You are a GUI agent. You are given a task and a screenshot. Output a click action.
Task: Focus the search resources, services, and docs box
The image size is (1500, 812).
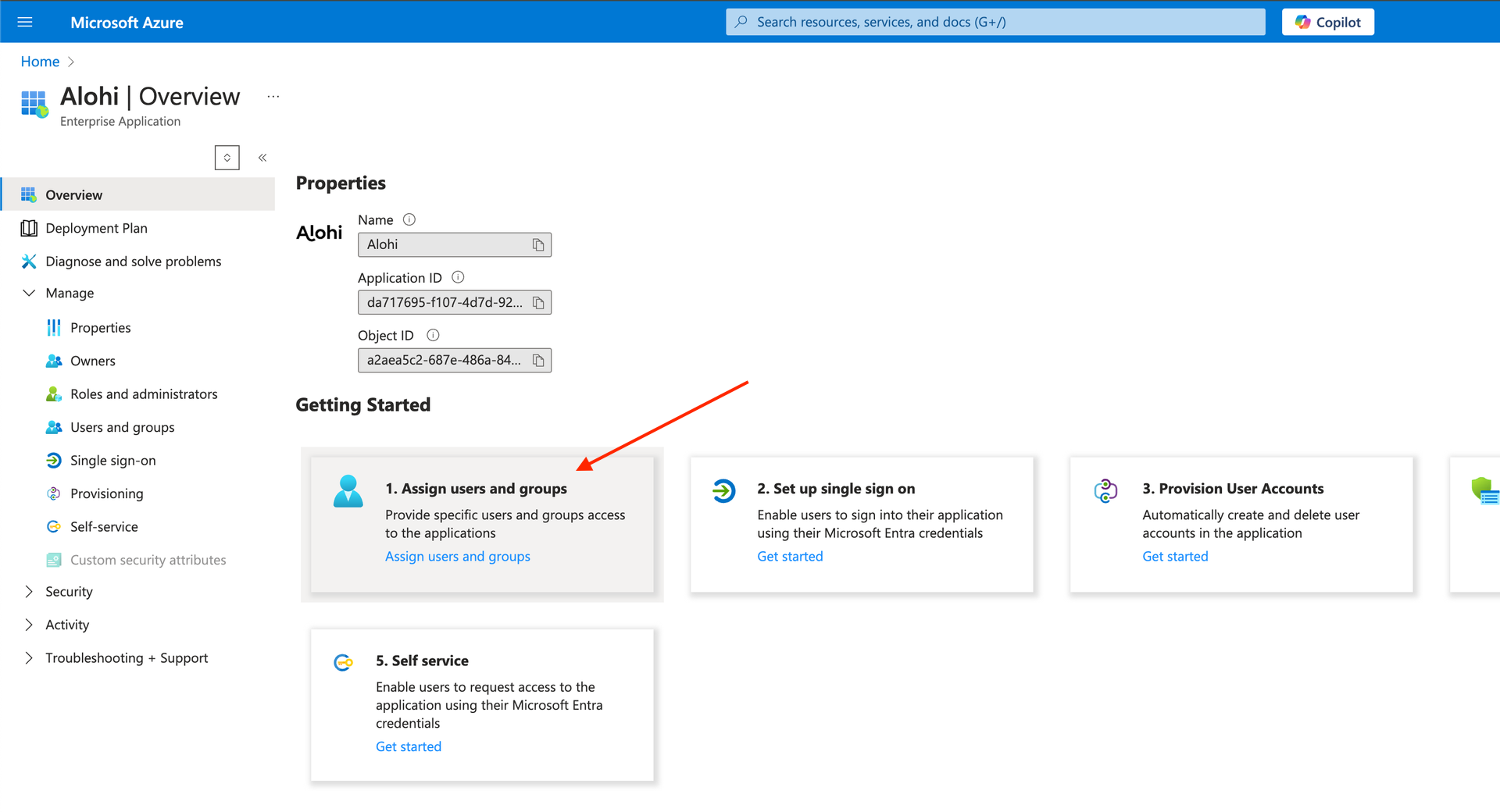point(995,22)
